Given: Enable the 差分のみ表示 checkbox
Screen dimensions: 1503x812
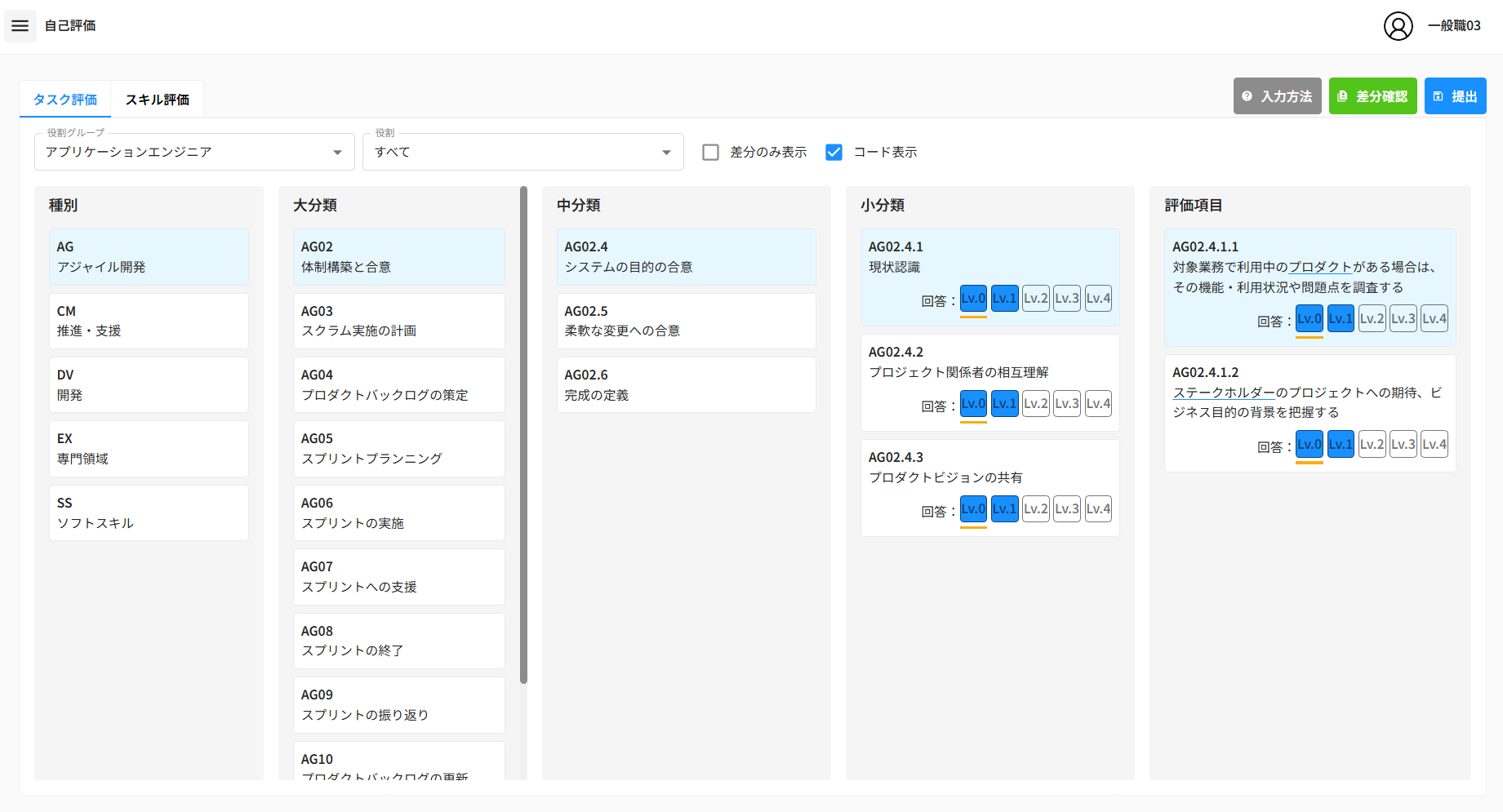Looking at the screenshot, I should click(711, 152).
